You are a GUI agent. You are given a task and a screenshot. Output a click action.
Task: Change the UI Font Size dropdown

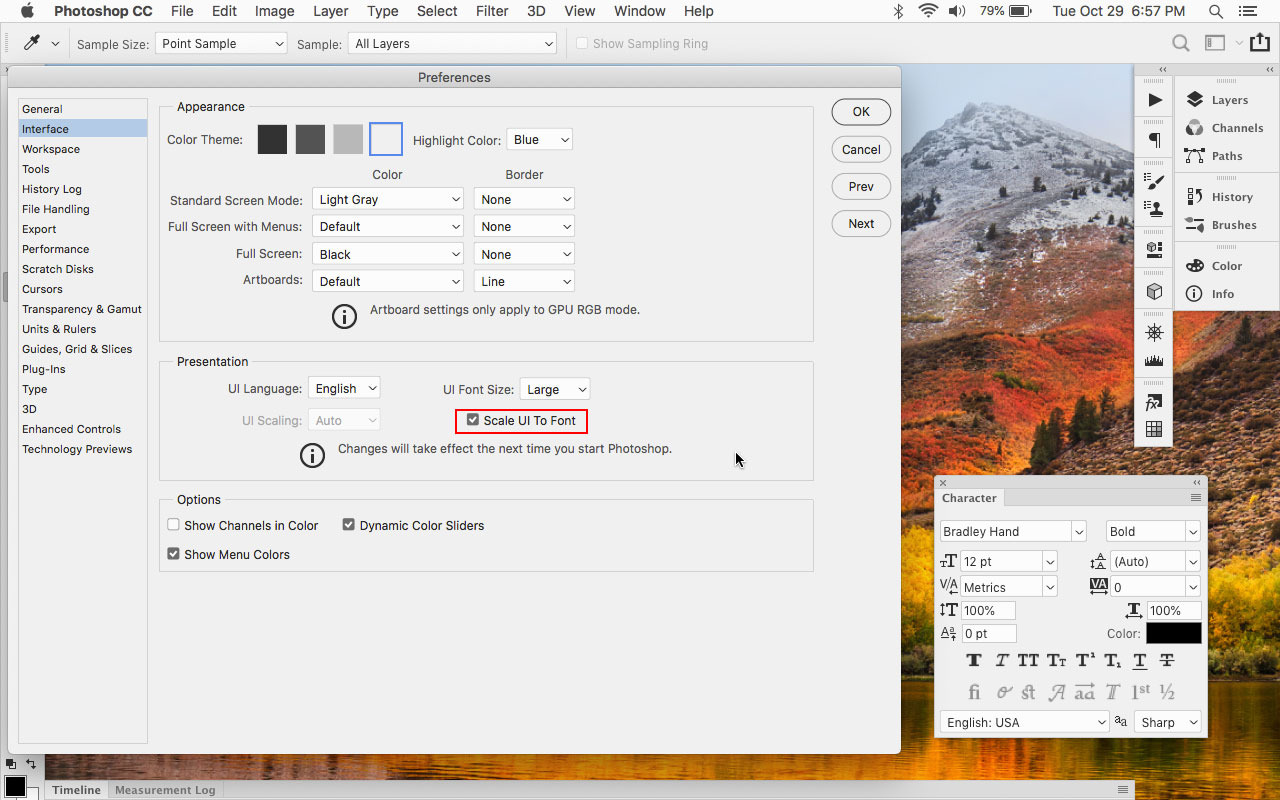point(554,389)
